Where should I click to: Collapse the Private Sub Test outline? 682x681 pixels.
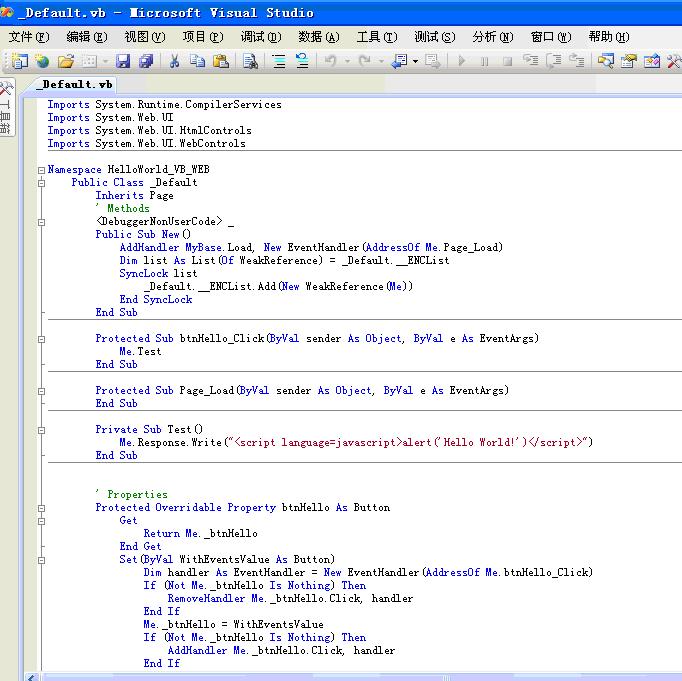[x=41, y=430]
